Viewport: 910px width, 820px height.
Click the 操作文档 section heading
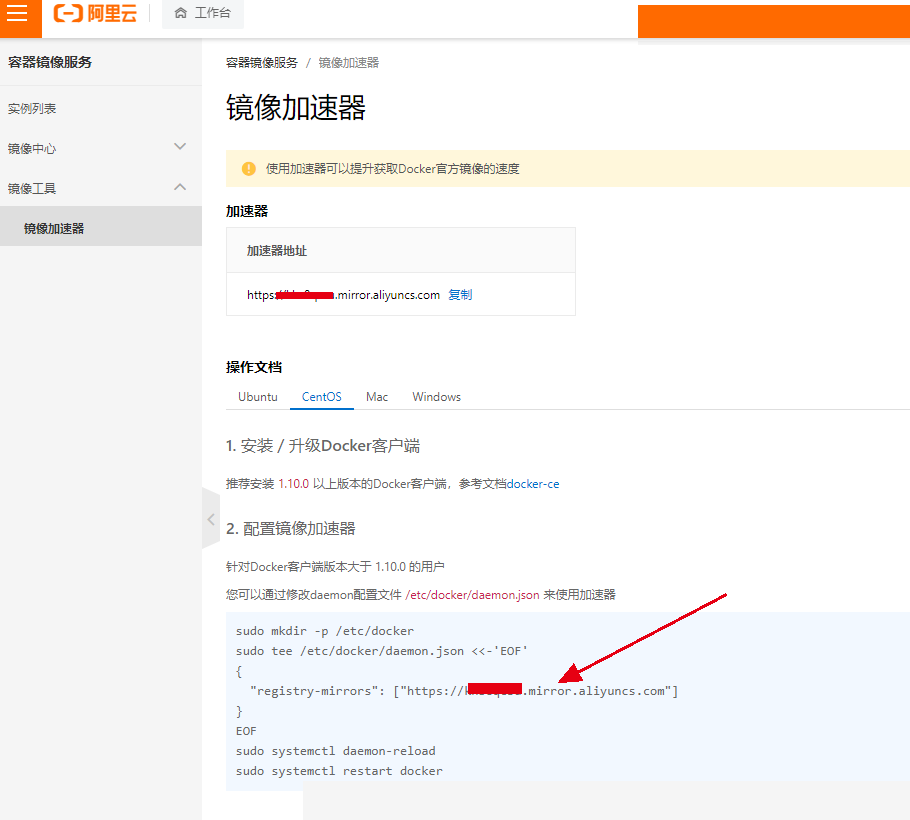click(x=254, y=367)
